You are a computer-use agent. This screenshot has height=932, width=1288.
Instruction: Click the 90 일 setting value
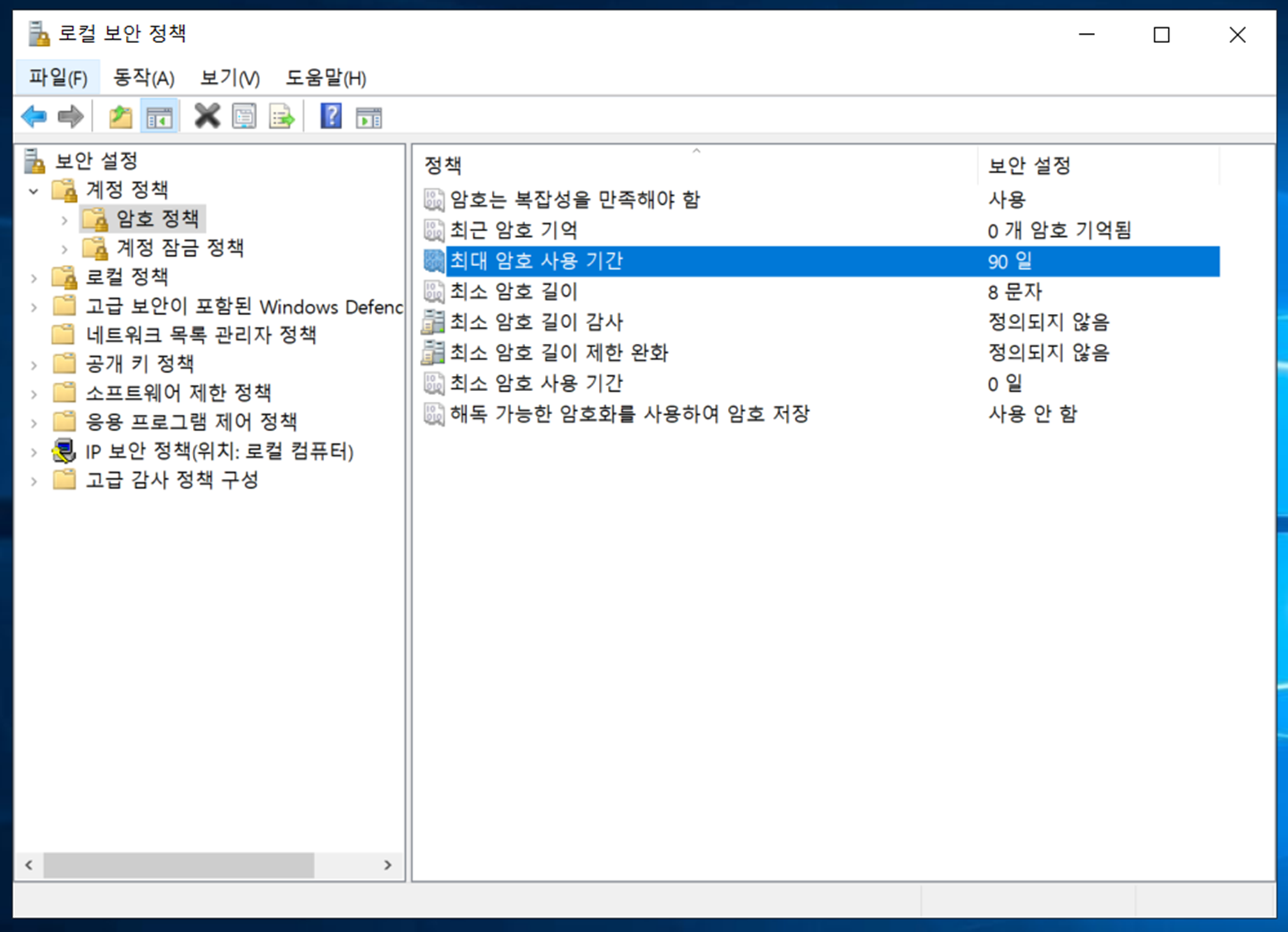[x=1010, y=262]
